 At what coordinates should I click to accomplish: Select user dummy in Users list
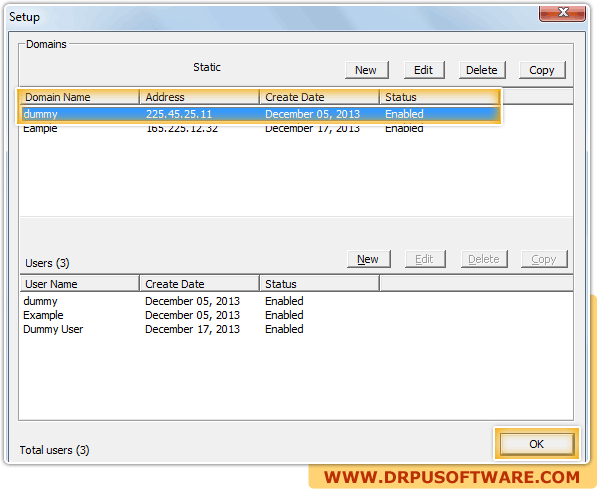point(40,301)
